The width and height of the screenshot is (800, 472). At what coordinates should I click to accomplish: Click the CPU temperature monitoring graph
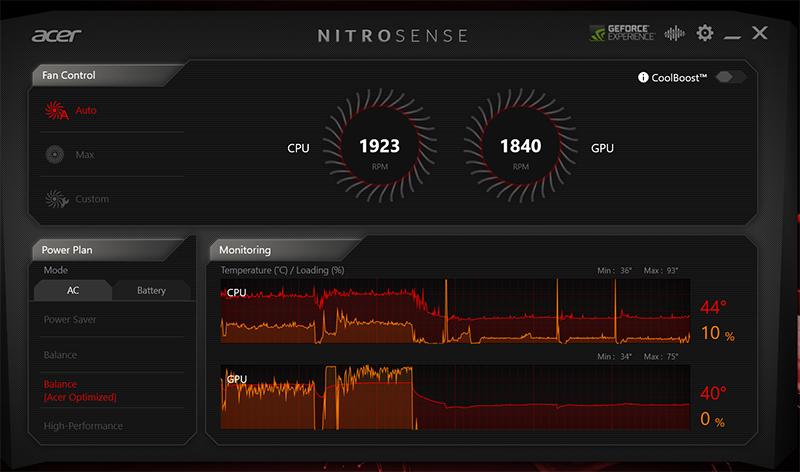pyautogui.click(x=455, y=312)
